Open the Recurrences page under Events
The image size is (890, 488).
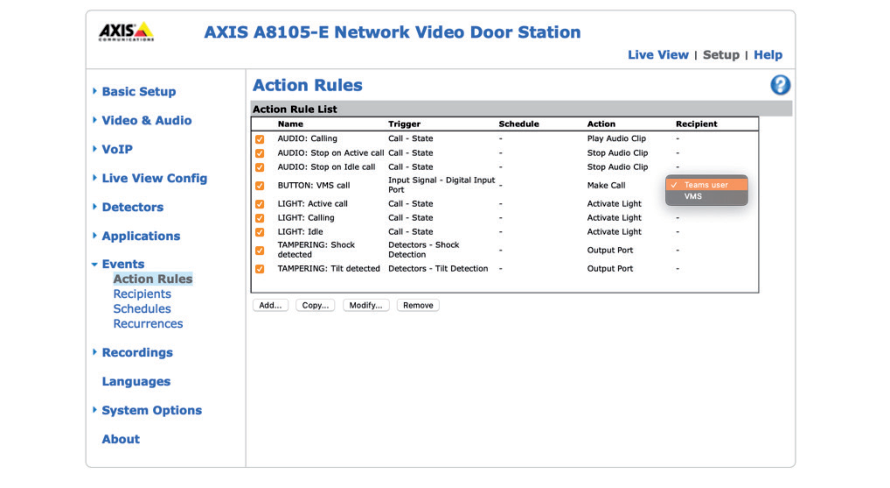pyautogui.click(x=148, y=323)
